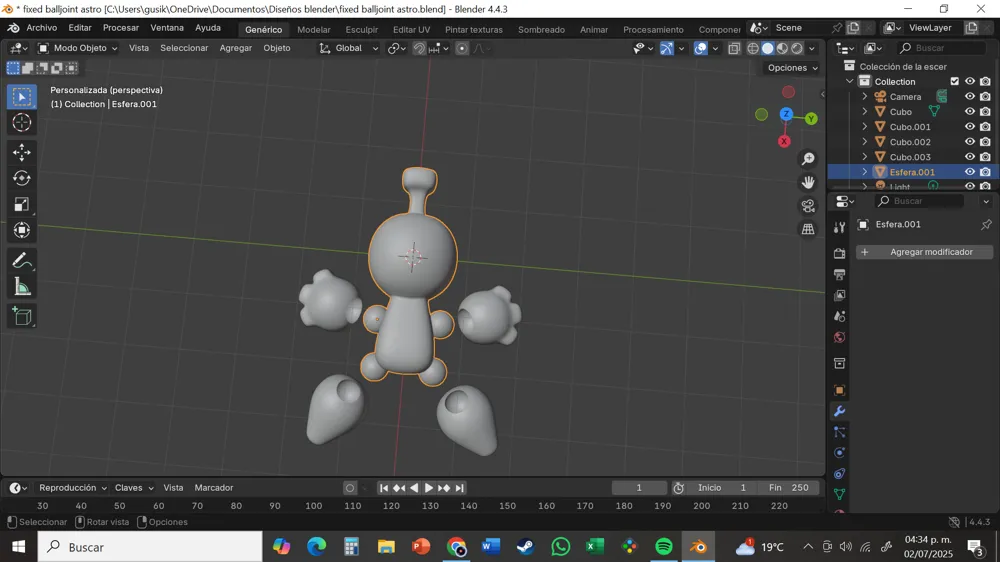Click the current frame field
This screenshot has height=562, width=1000.
[639, 487]
